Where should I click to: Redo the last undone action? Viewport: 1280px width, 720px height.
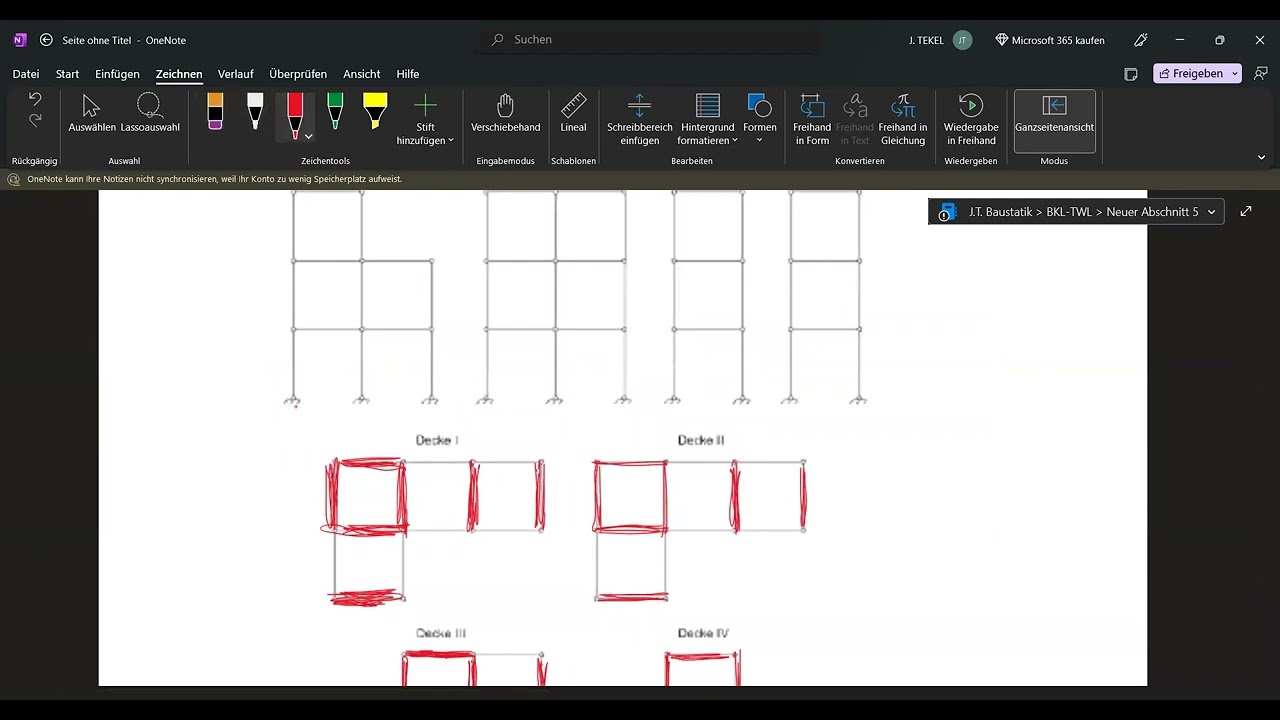click(35, 120)
